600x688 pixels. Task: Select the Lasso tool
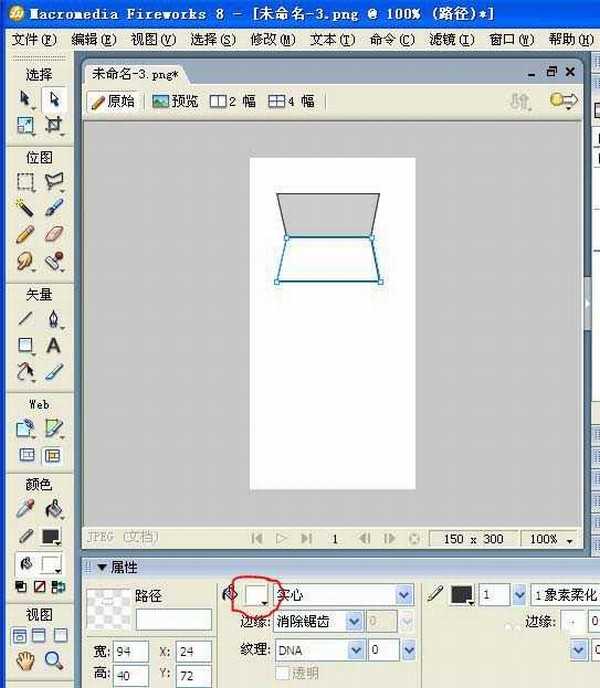tap(54, 182)
